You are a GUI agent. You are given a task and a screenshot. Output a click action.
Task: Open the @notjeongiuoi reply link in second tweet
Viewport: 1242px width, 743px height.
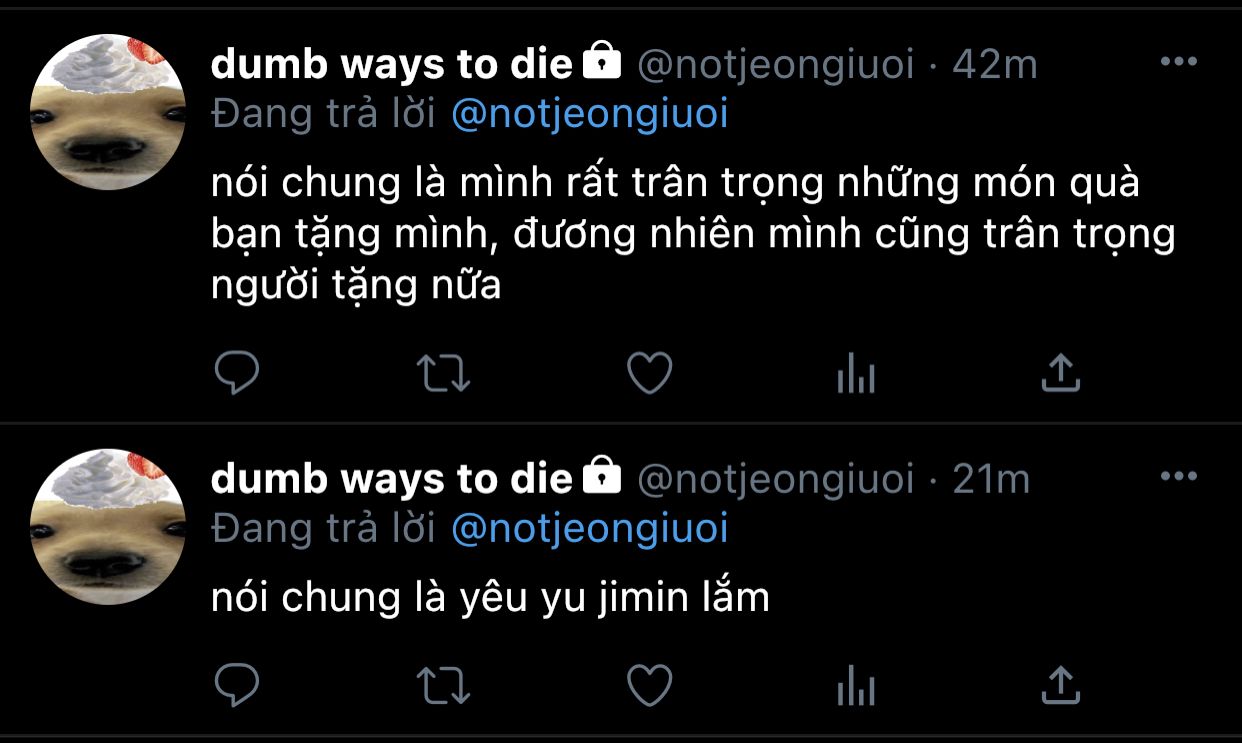coord(590,529)
